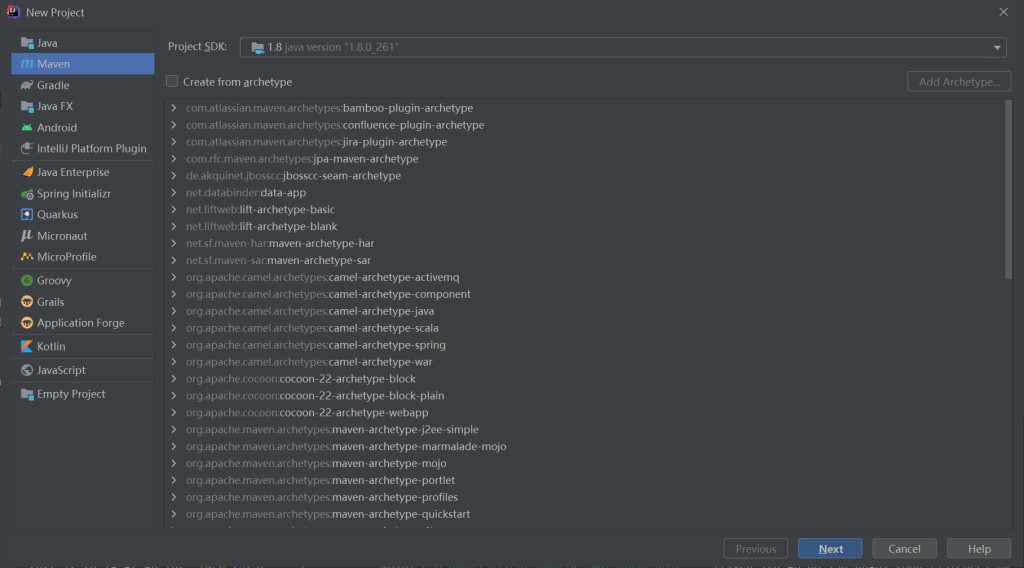Select camel-archetype-activemq row text

[323, 277]
